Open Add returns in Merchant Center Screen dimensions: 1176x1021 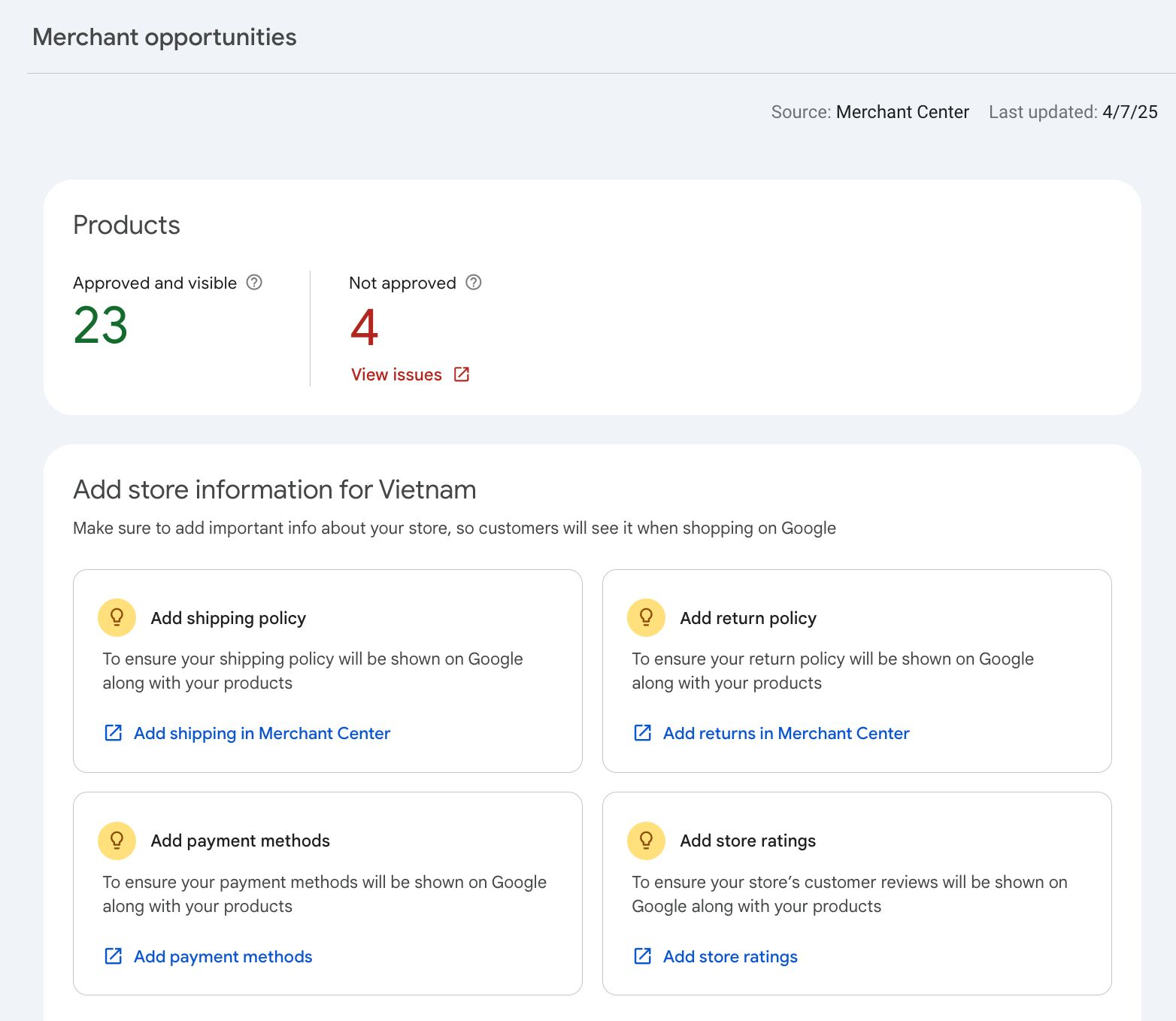coord(785,732)
